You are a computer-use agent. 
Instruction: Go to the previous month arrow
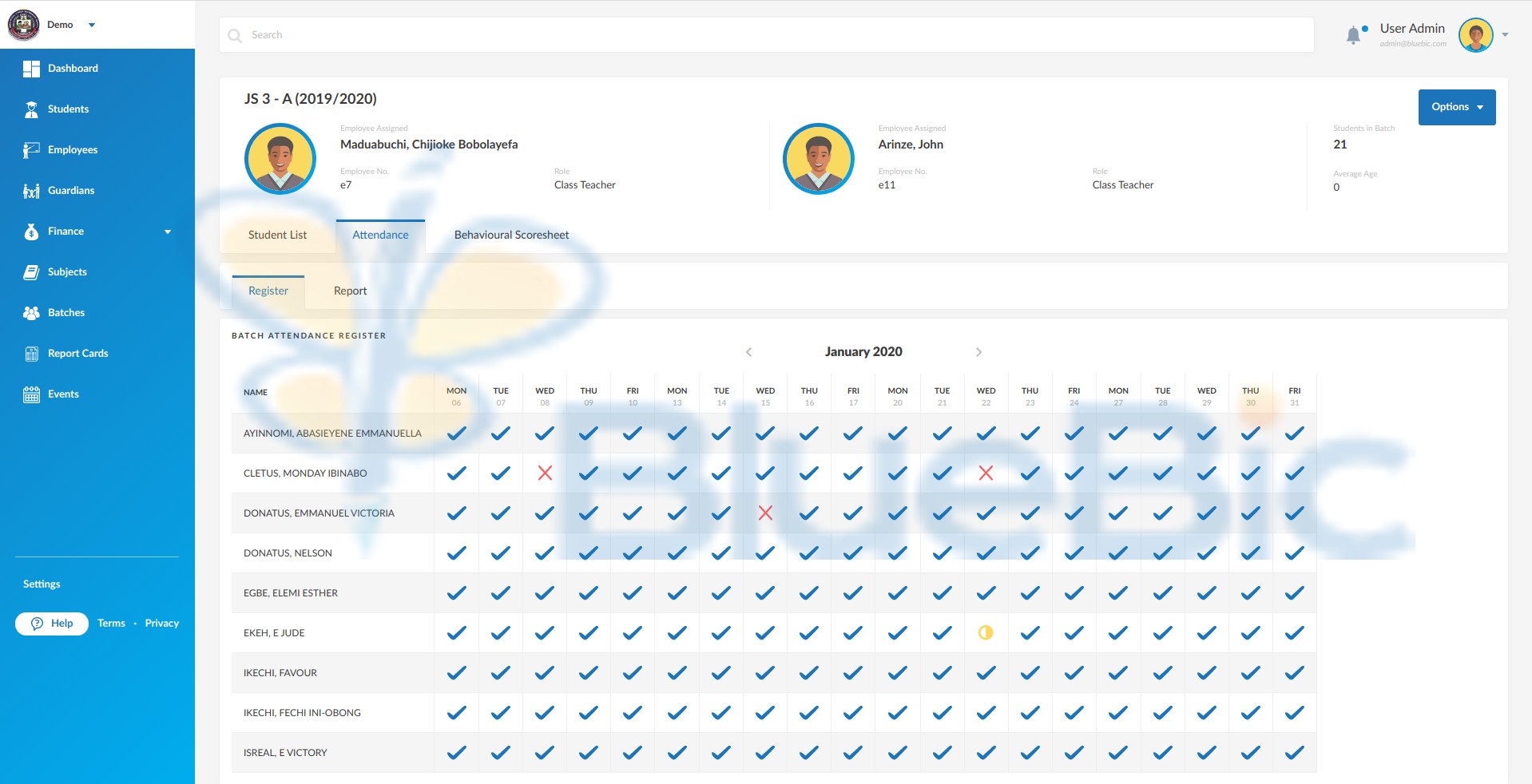(x=748, y=352)
